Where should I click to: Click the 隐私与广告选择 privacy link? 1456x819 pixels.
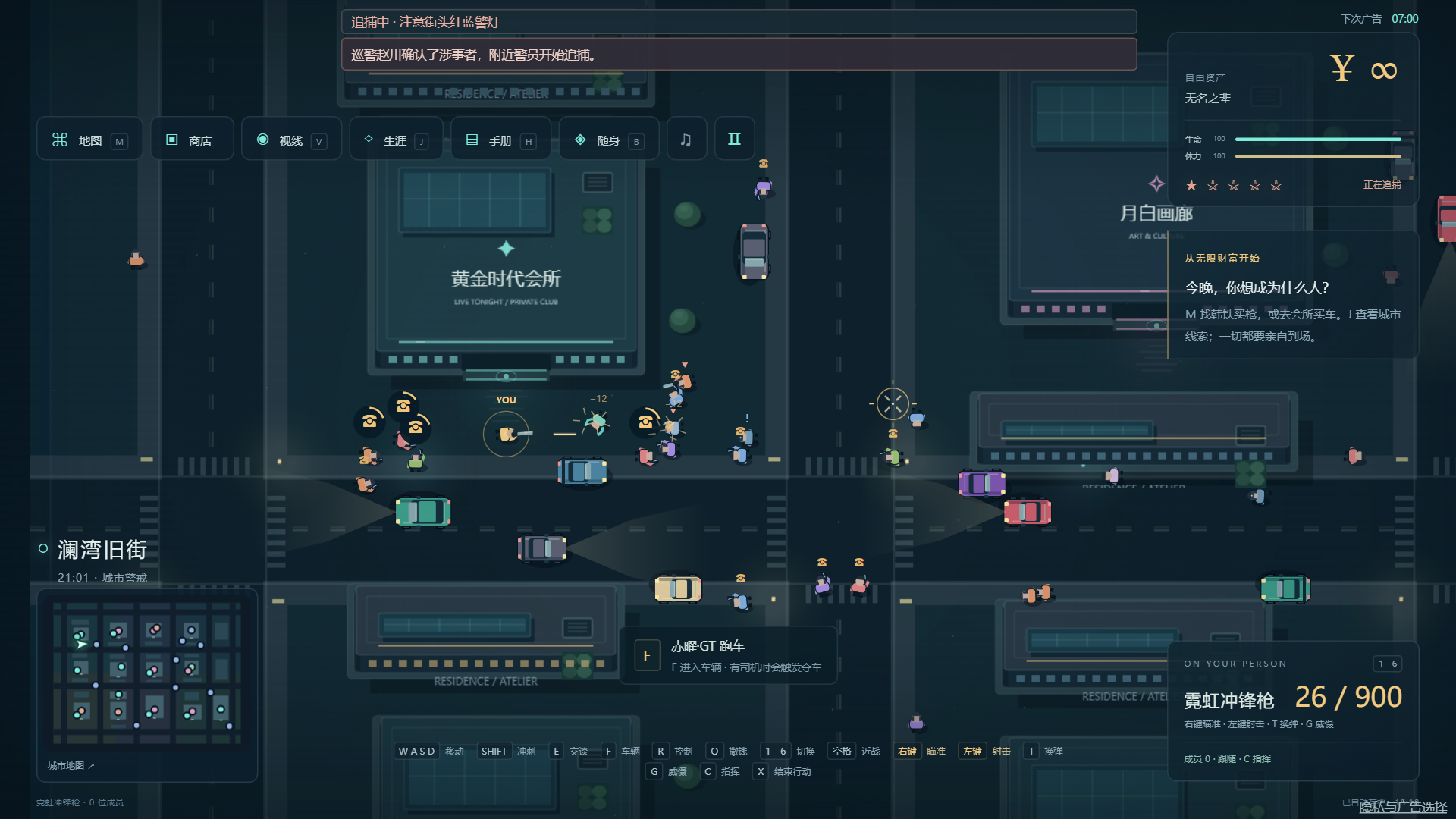[x=1403, y=807]
